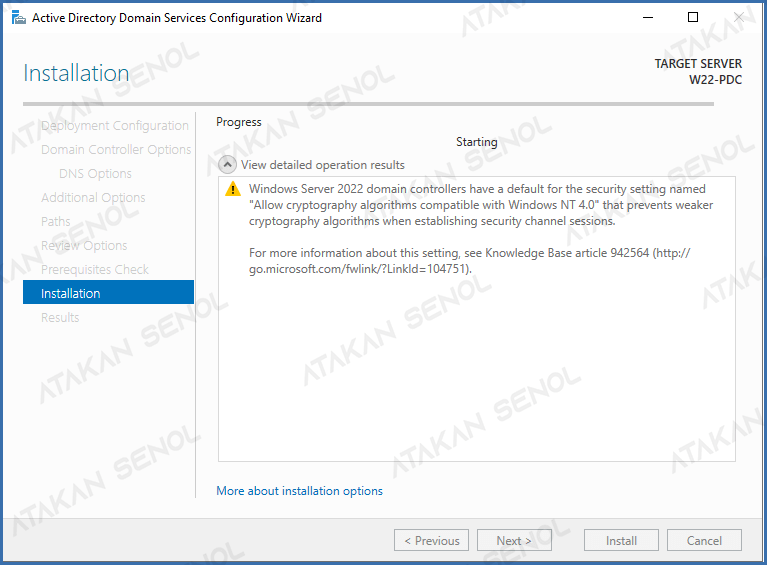
Task: Select Results step in sidebar
Action: [60, 317]
